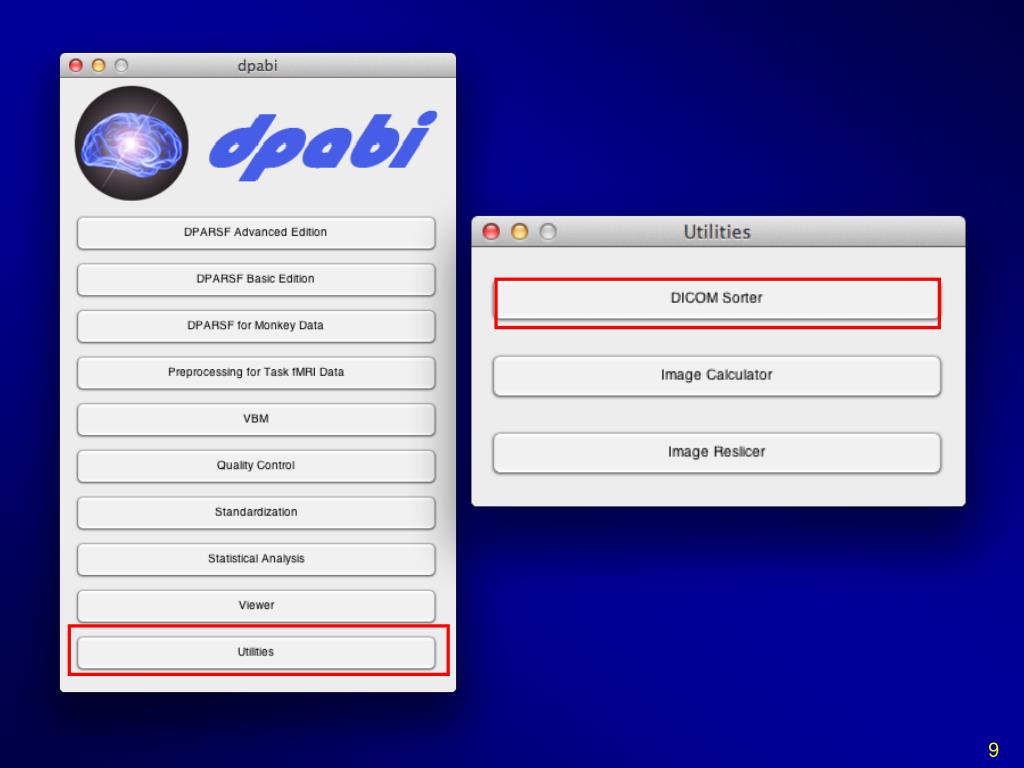Click the zoom button of Utilities window
This screenshot has height=768, width=1024.
pyautogui.click(x=549, y=232)
